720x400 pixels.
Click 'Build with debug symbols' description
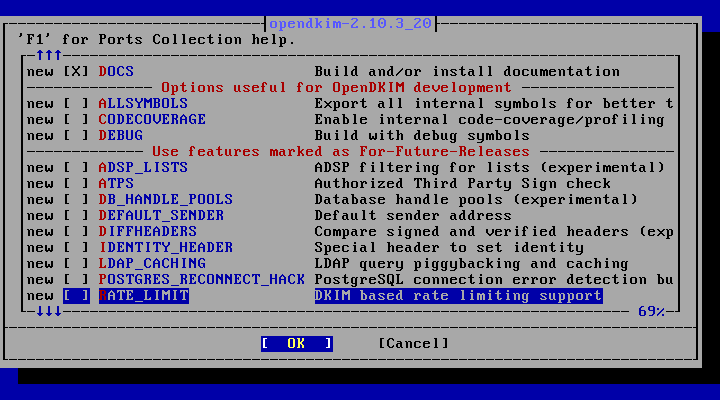pyautogui.click(x=422, y=136)
